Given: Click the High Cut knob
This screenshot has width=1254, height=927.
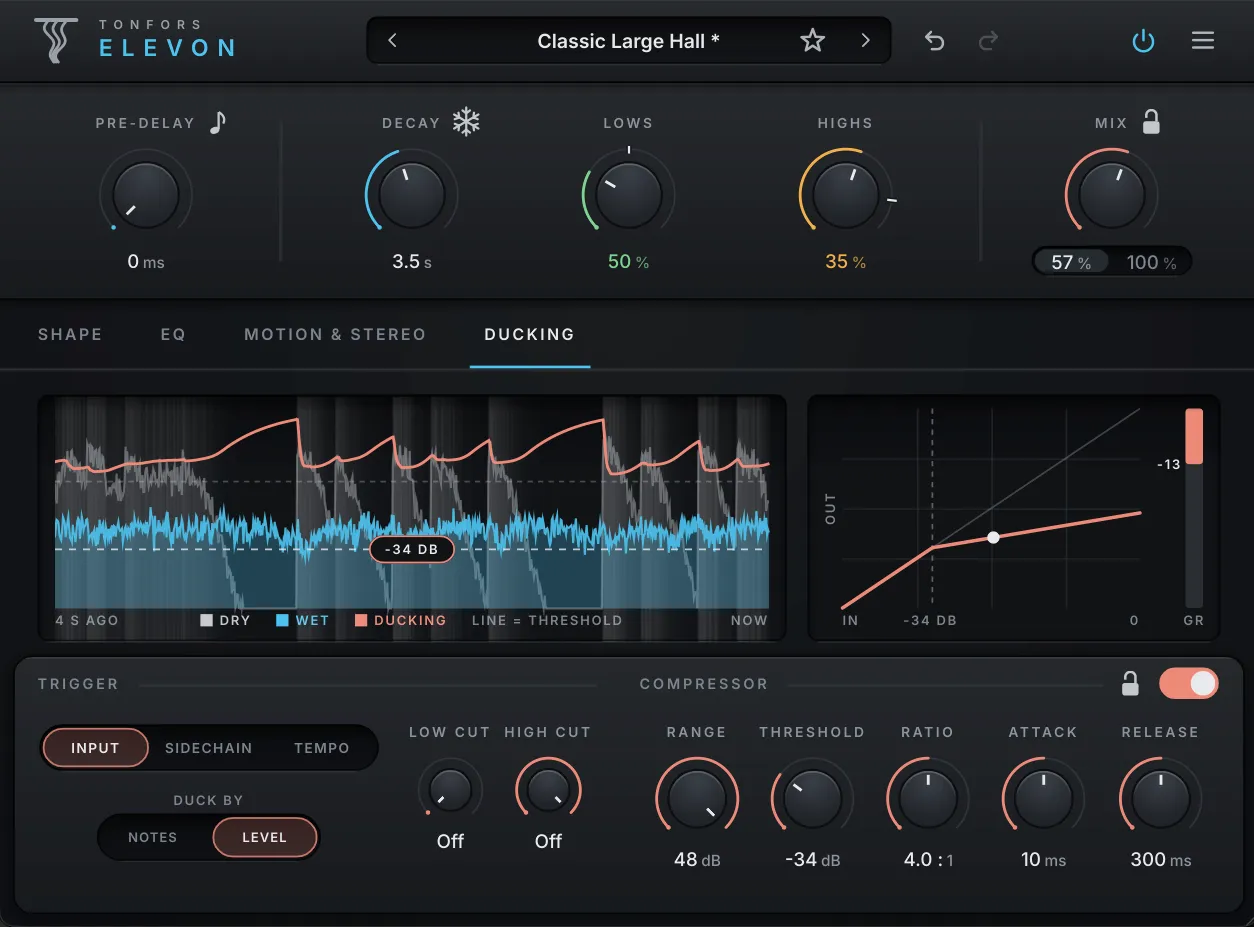Looking at the screenshot, I should (x=548, y=790).
